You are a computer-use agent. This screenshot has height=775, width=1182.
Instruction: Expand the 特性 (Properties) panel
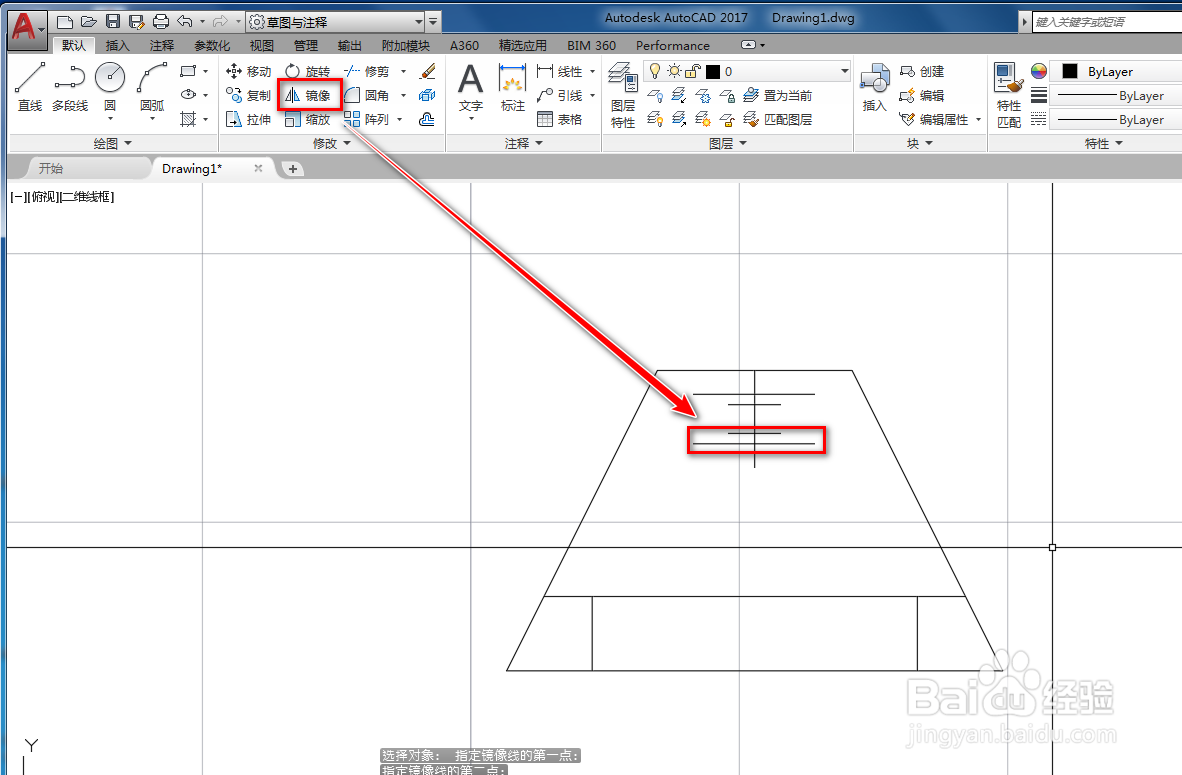(1104, 143)
